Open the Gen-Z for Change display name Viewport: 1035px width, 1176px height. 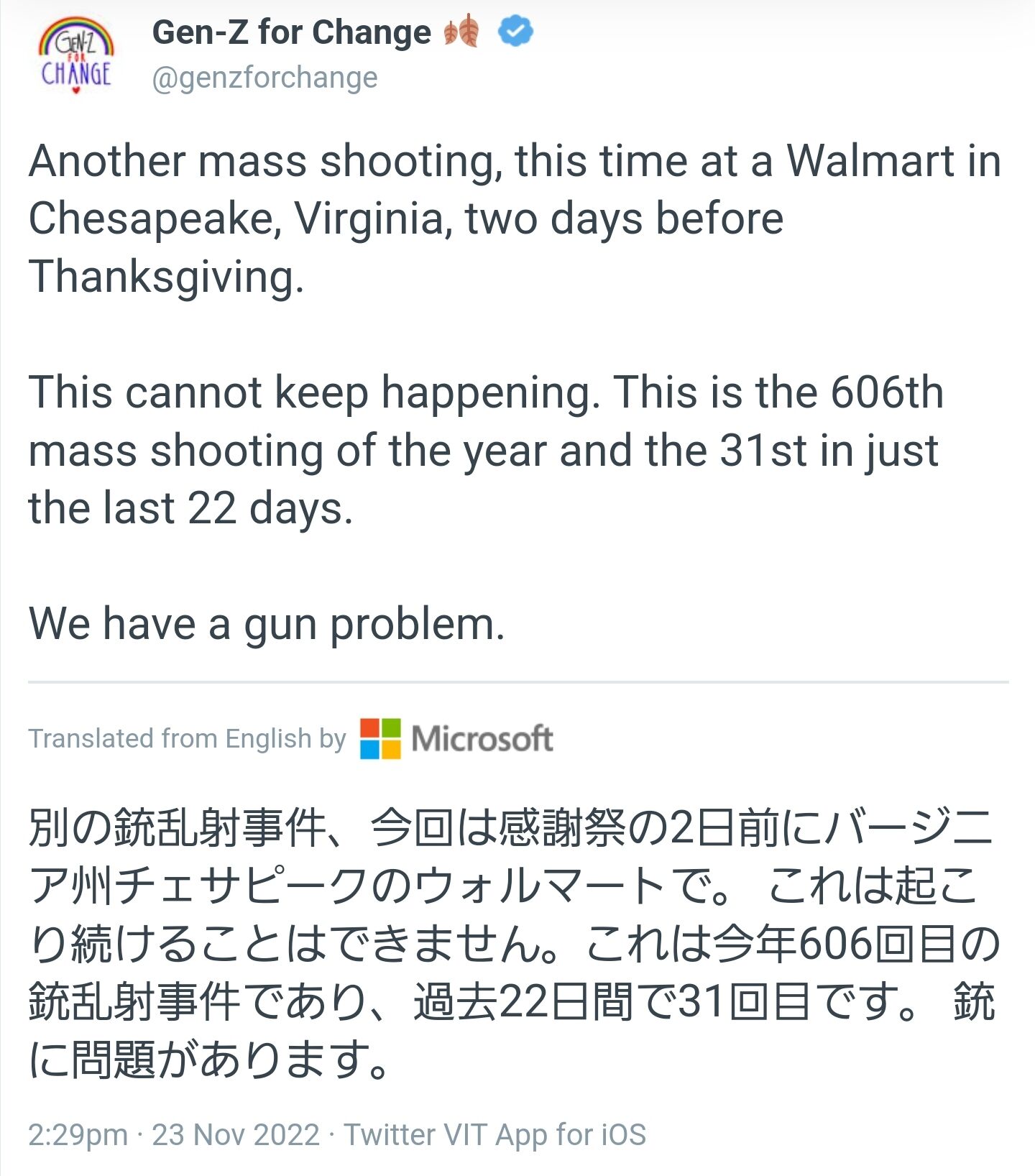coord(291,32)
